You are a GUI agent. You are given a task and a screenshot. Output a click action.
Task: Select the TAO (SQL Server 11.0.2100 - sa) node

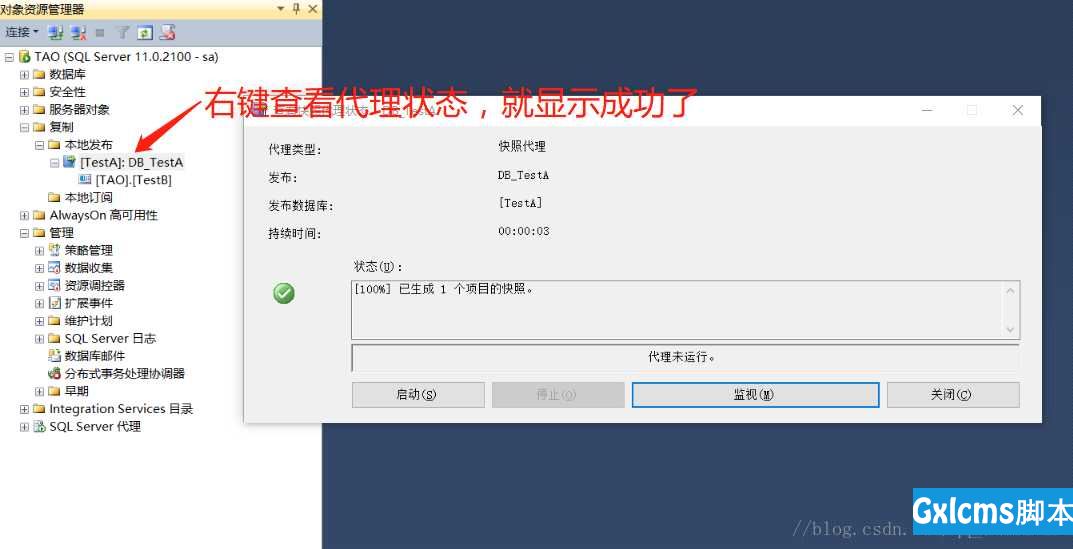coord(126,57)
